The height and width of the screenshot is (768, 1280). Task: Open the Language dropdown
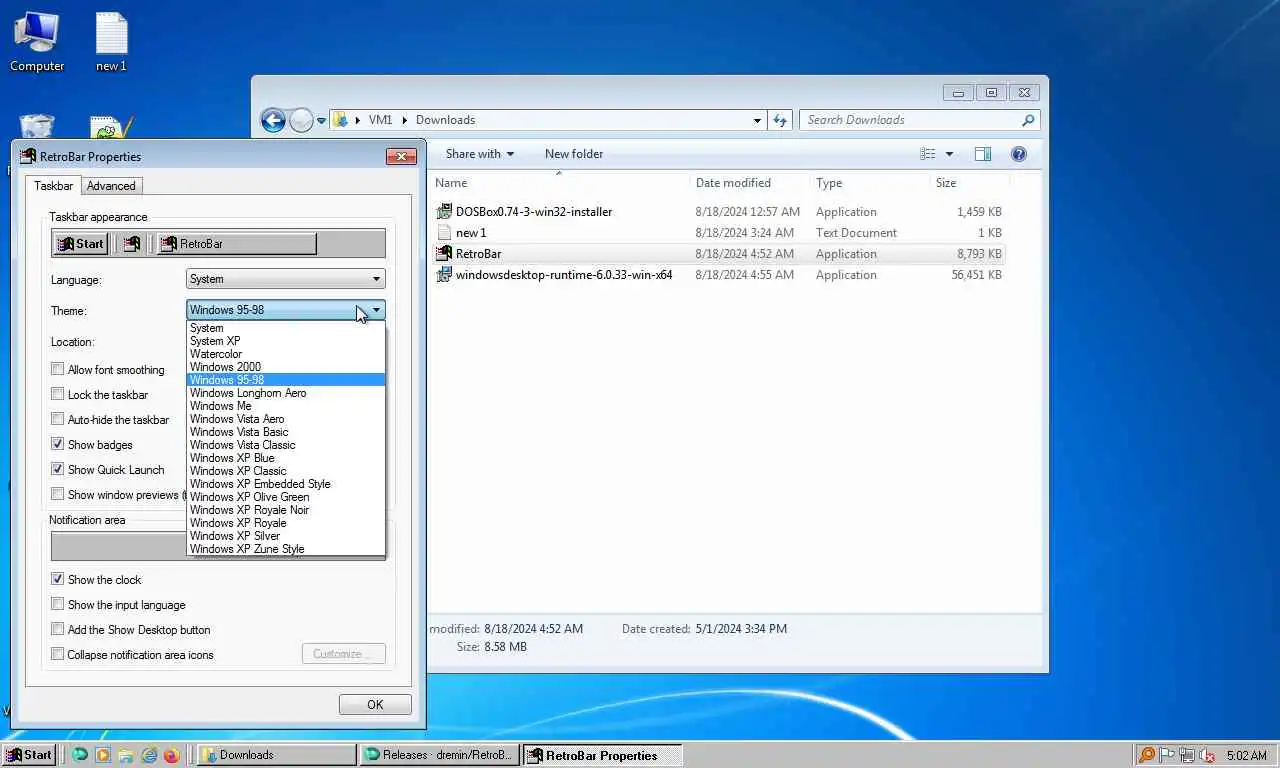[x=285, y=279]
